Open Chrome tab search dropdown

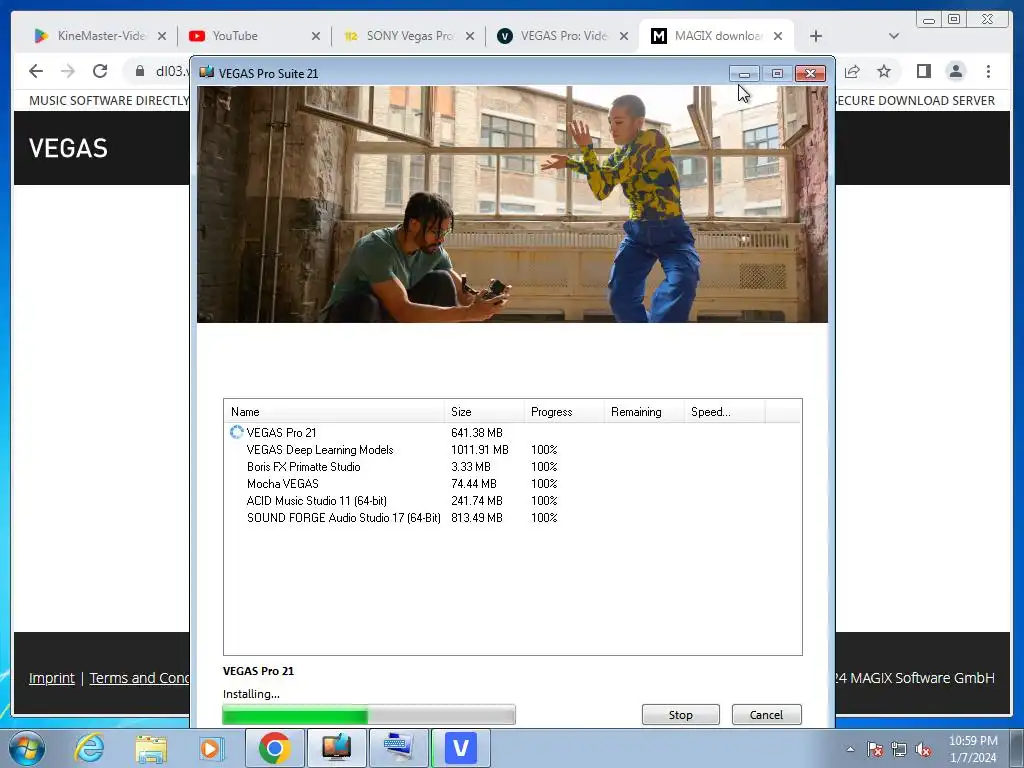894,36
